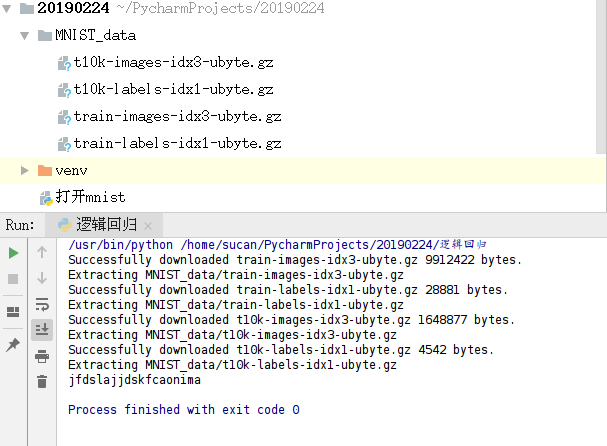This screenshot has width=607, height=446.
Task: Select t10k-images-idx3-ubyte.gz file
Action: coord(173,62)
